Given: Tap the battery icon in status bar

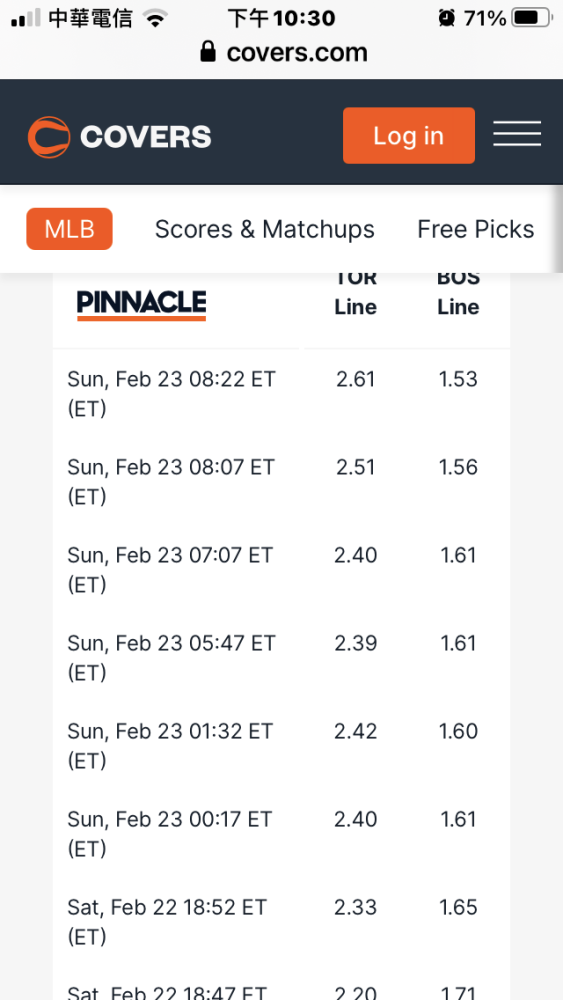Looking at the screenshot, I should point(533,18).
